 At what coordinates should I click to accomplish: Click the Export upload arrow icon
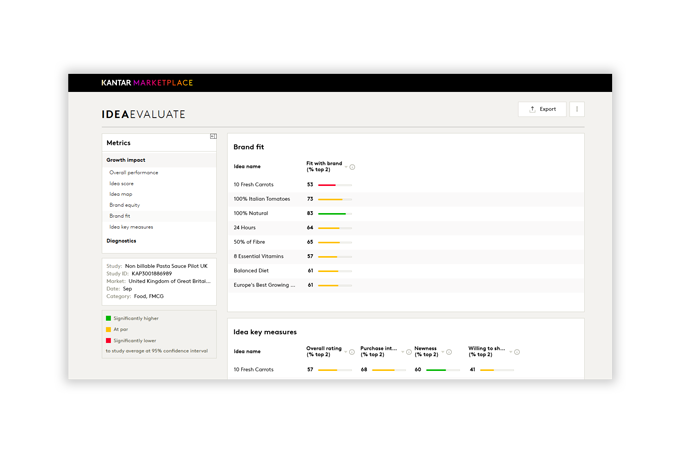coord(532,109)
